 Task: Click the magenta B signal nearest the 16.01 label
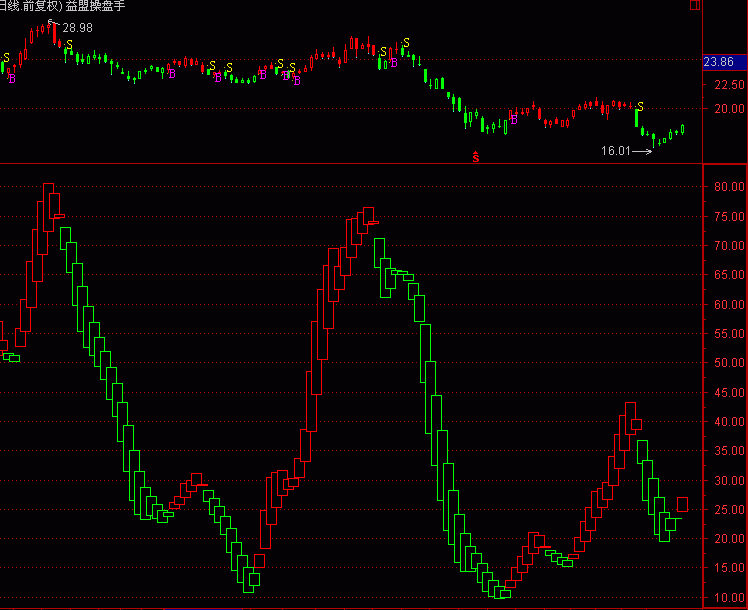[x=514, y=120]
